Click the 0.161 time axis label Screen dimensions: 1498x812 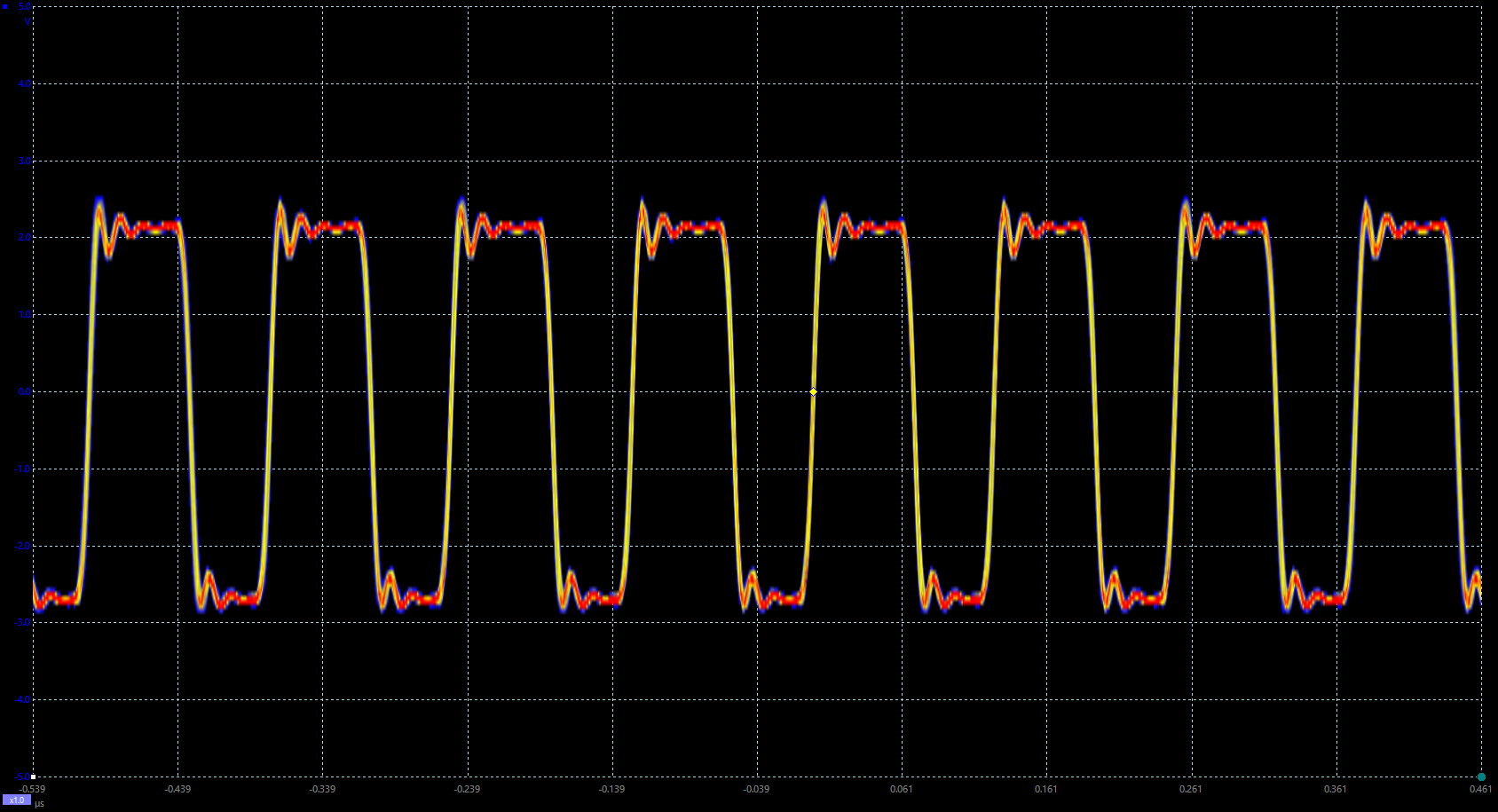point(1045,789)
